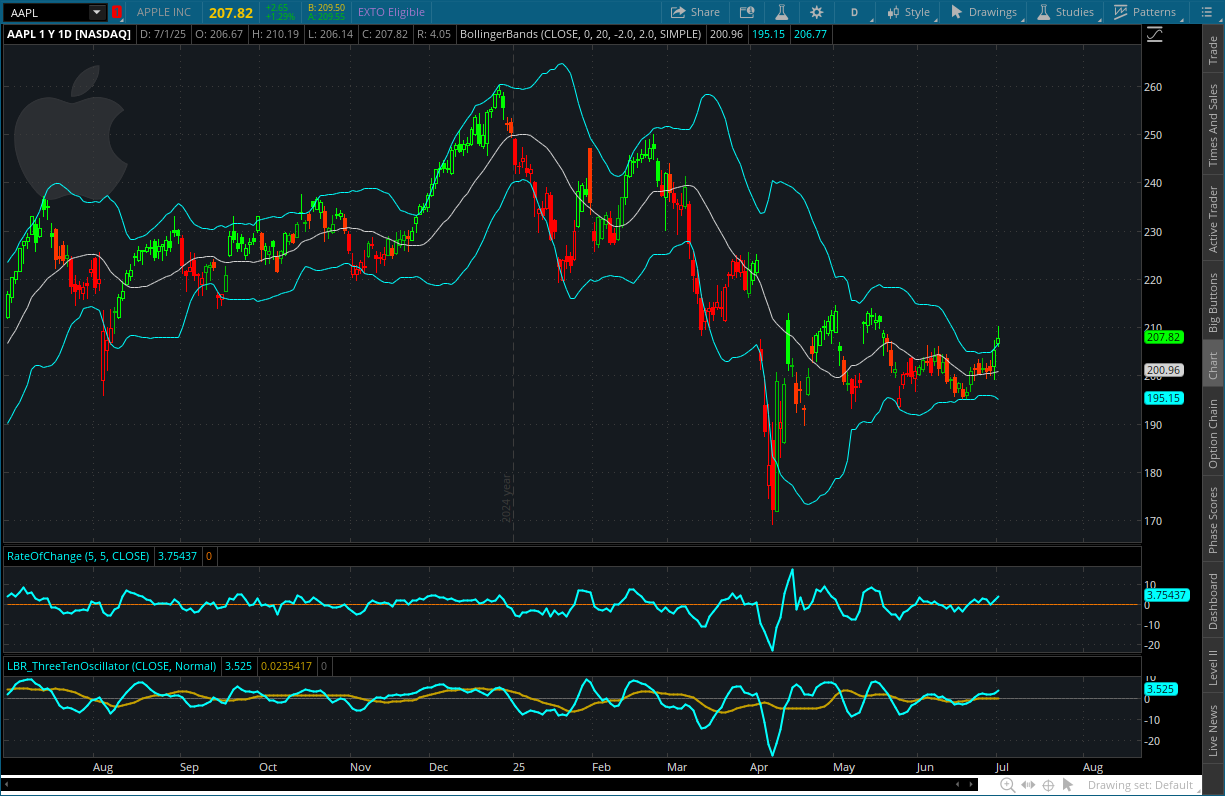This screenshot has height=796, width=1225.
Task: Open the Patterns menu
Action: [1146, 12]
